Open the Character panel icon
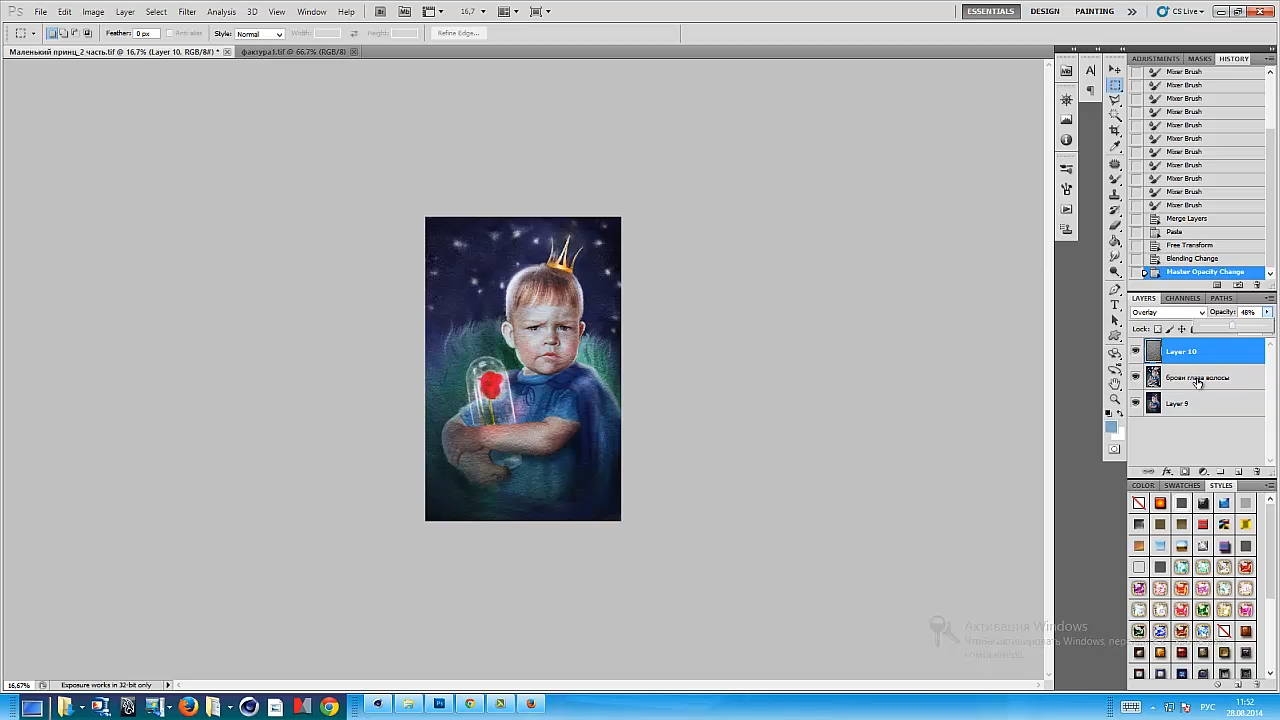 (1090, 71)
